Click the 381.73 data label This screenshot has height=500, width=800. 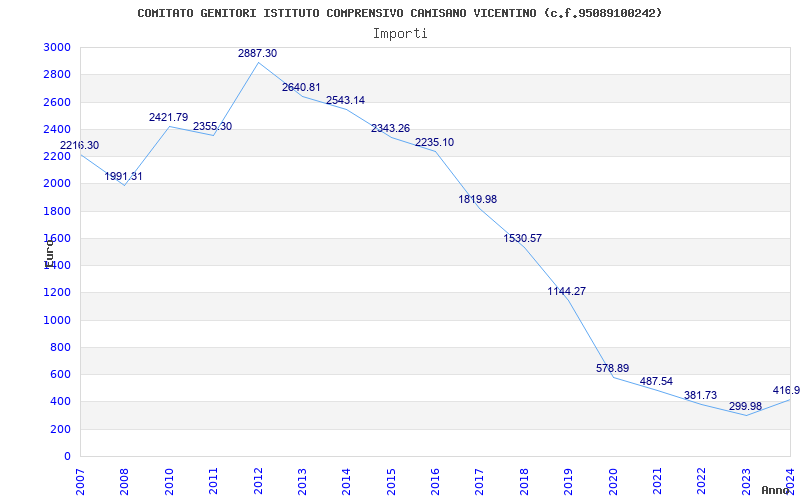[x=701, y=395]
